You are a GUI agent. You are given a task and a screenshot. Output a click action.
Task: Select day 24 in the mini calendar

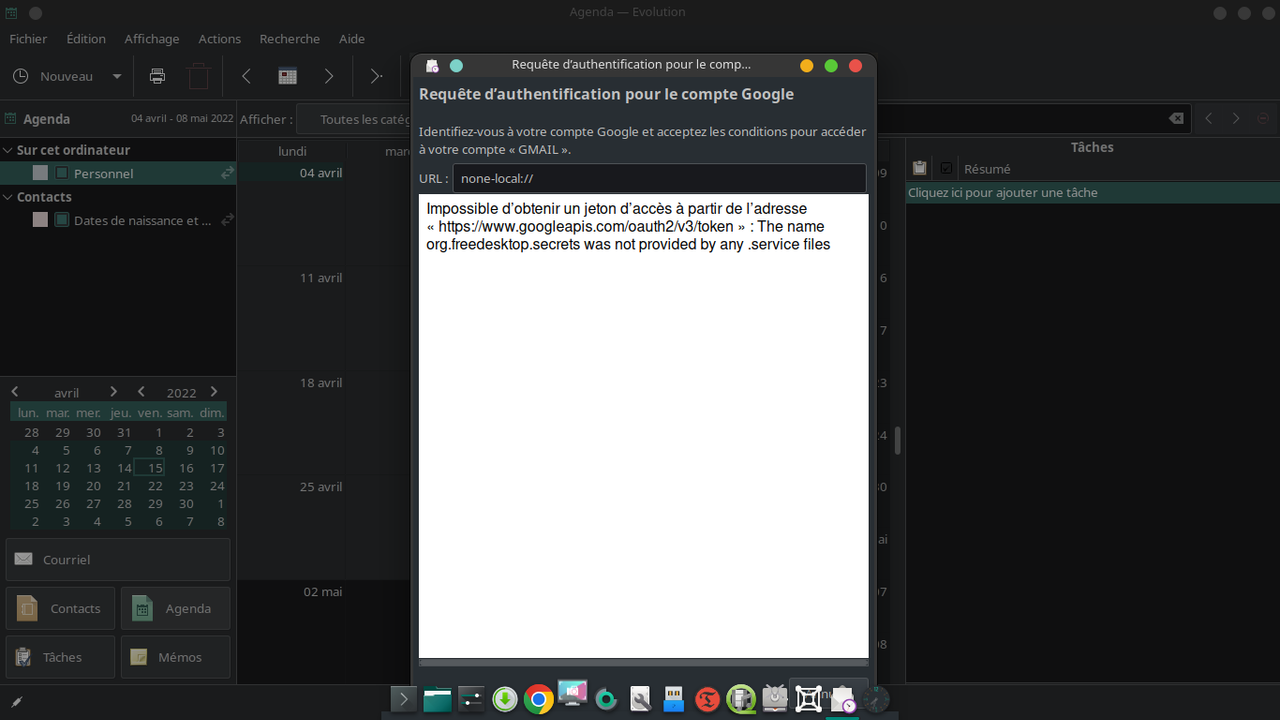point(217,485)
